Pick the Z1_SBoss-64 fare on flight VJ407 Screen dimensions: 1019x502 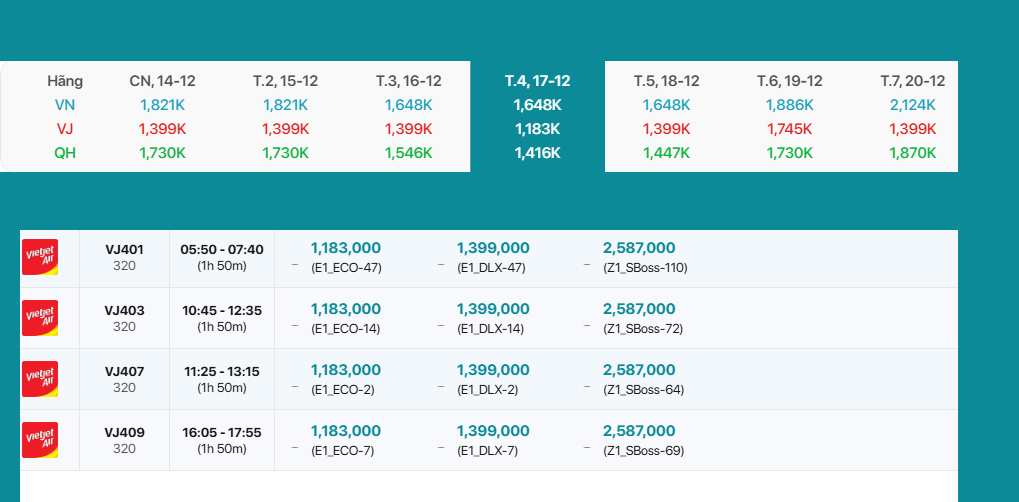[x=640, y=379]
